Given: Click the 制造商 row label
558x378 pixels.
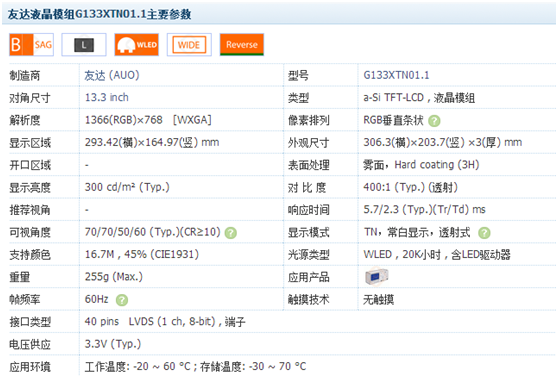Looking at the screenshot, I should [x=25, y=75].
